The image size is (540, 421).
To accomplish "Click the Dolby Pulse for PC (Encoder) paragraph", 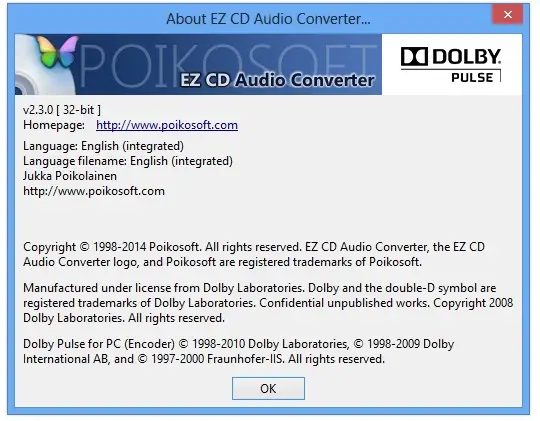I will tap(238, 351).
